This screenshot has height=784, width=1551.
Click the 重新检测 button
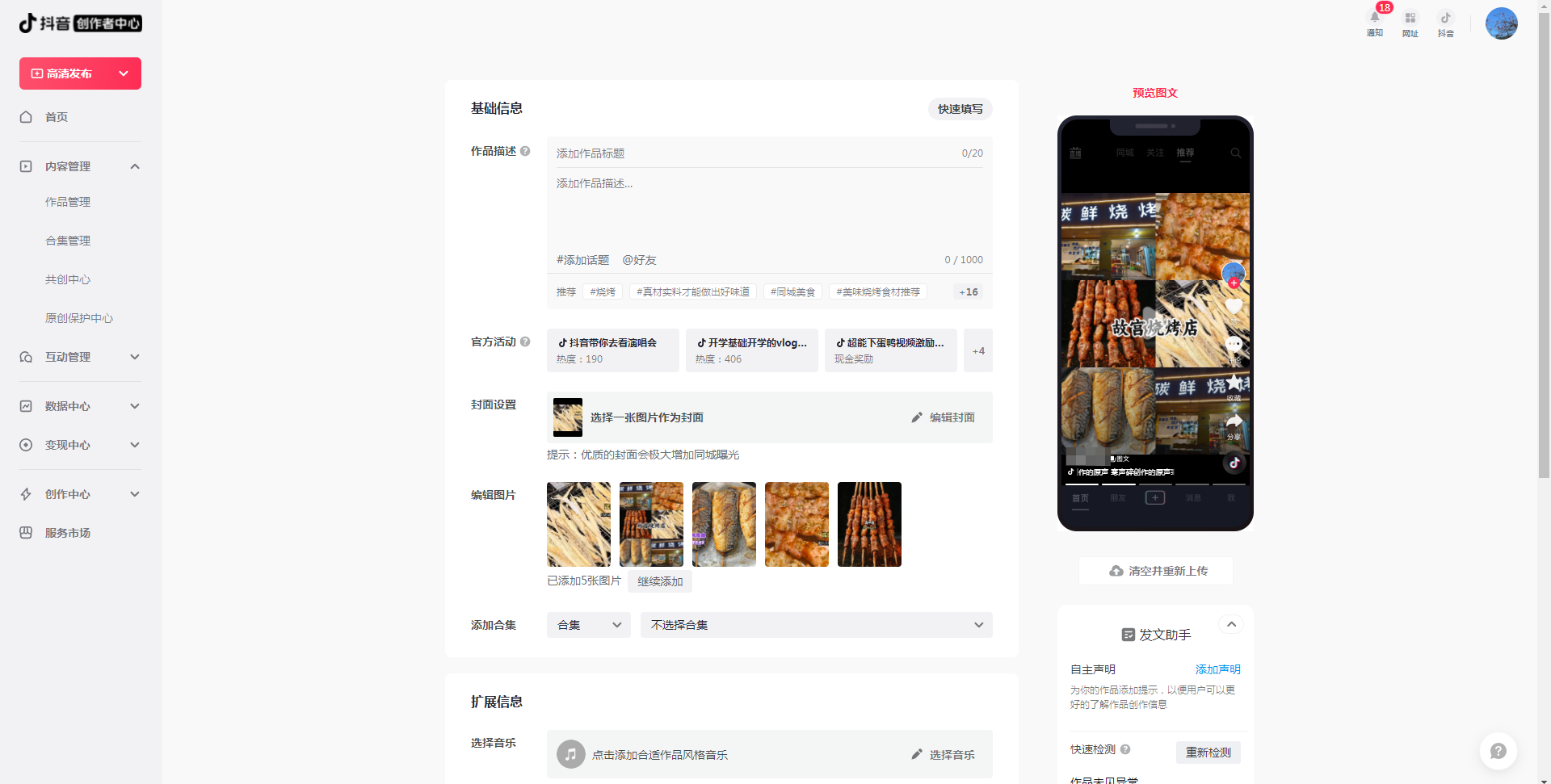point(1208,753)
